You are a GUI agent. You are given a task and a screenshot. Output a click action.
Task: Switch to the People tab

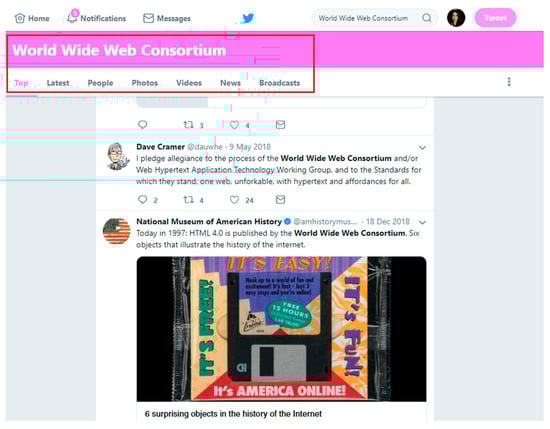[100, 83]
